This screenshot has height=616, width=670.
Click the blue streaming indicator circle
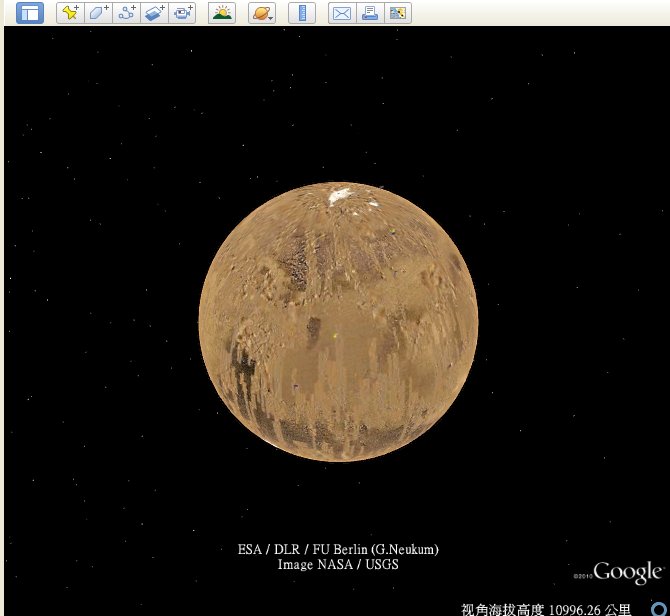[x=657, y=608]
